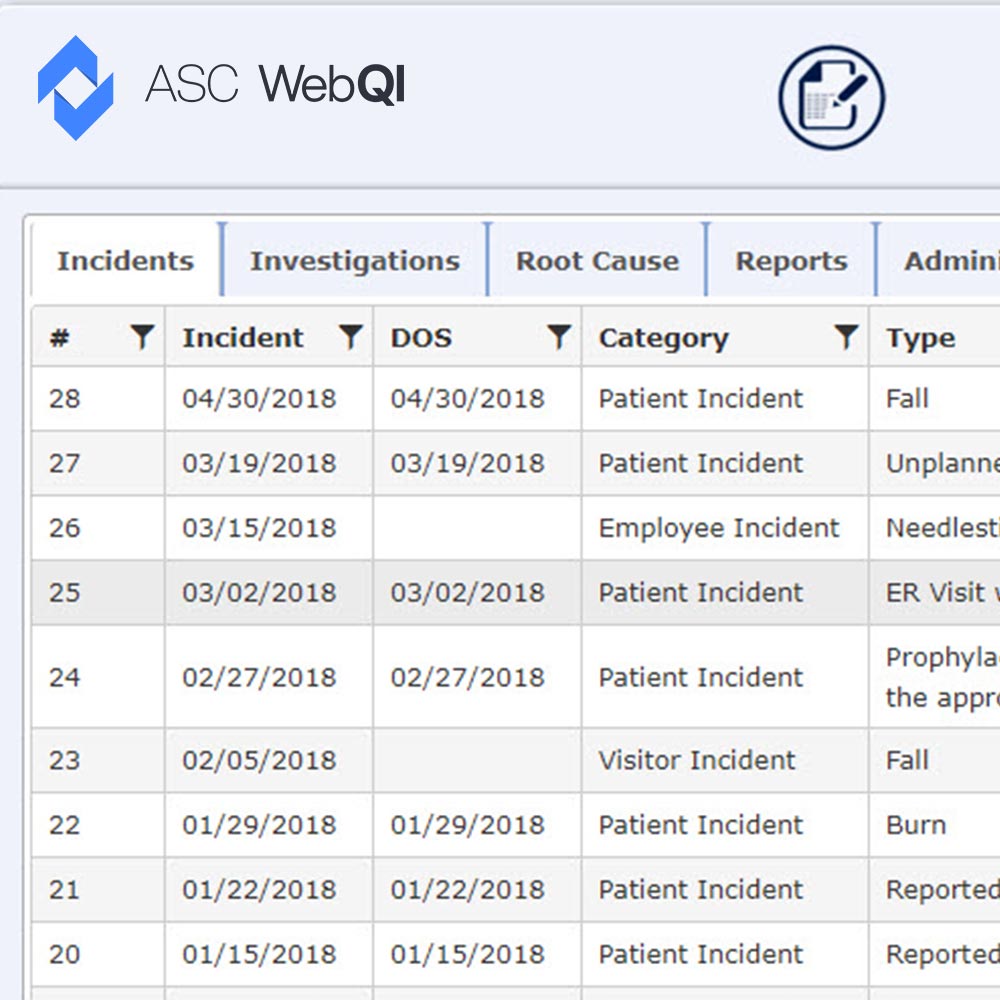Image resolution: width=1000 pixels, height=1000 pixels.
Task: Click Burn incident row 22
Action: tap(915, 825)
